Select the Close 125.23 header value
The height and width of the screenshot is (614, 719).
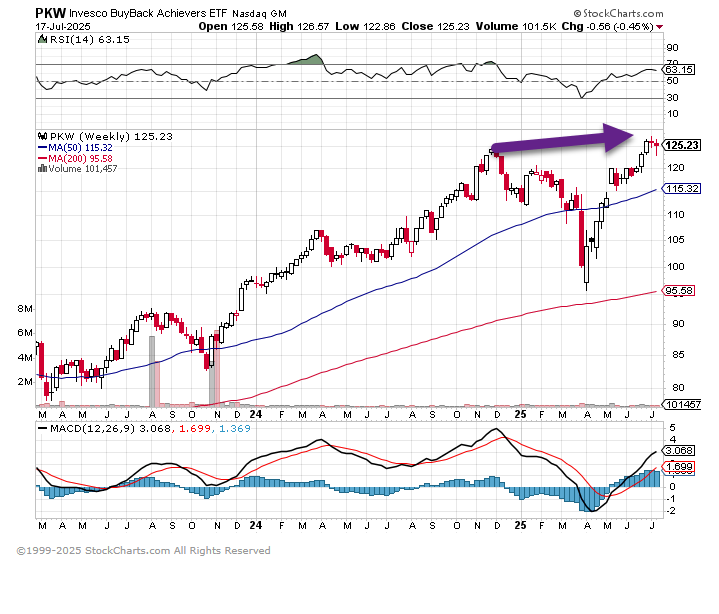tap(435, 27)
